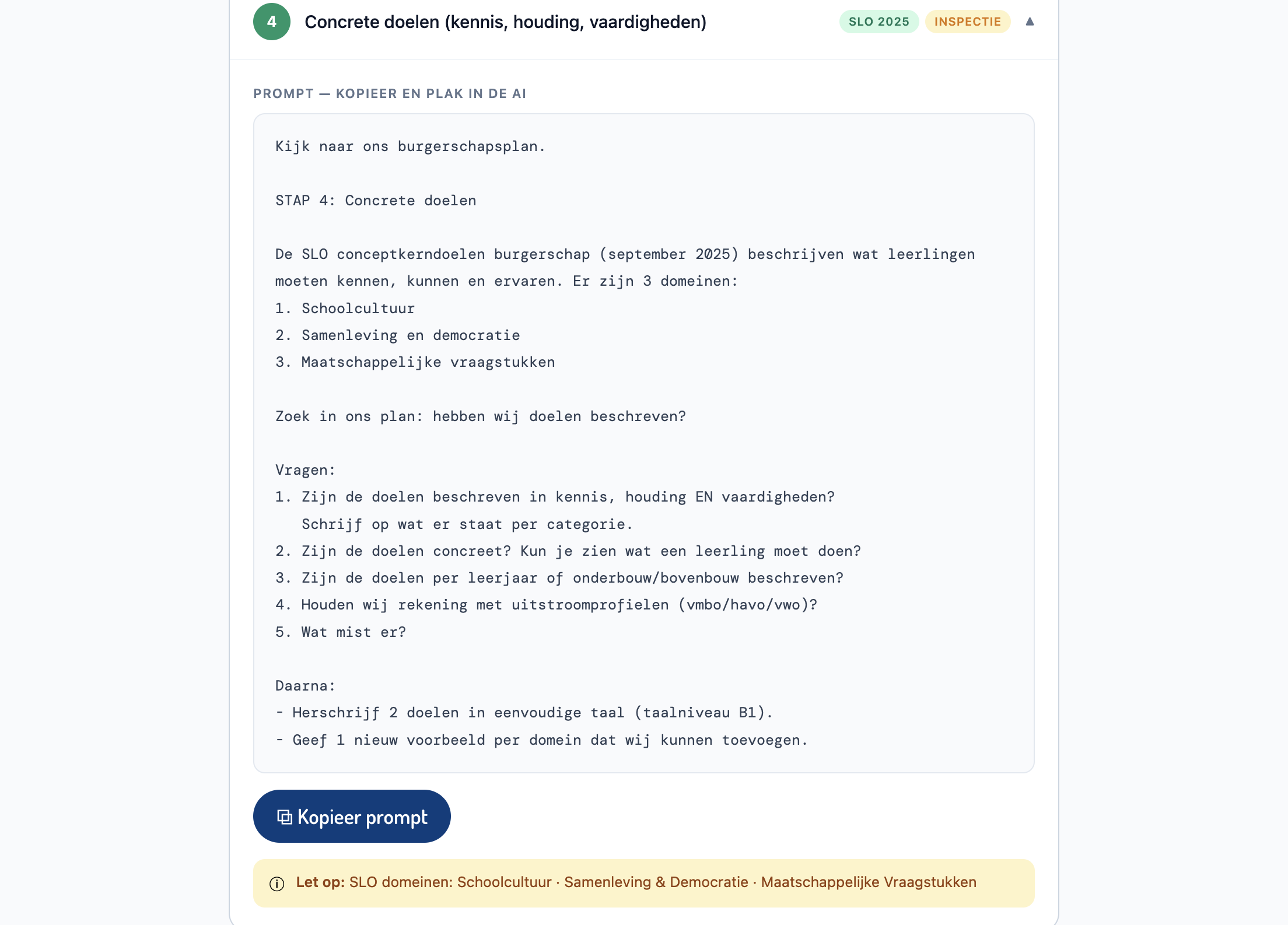Click the copy icon in Kopieer prompt button
Viewport: 1288px width, 925px height.
click(284, 817)
